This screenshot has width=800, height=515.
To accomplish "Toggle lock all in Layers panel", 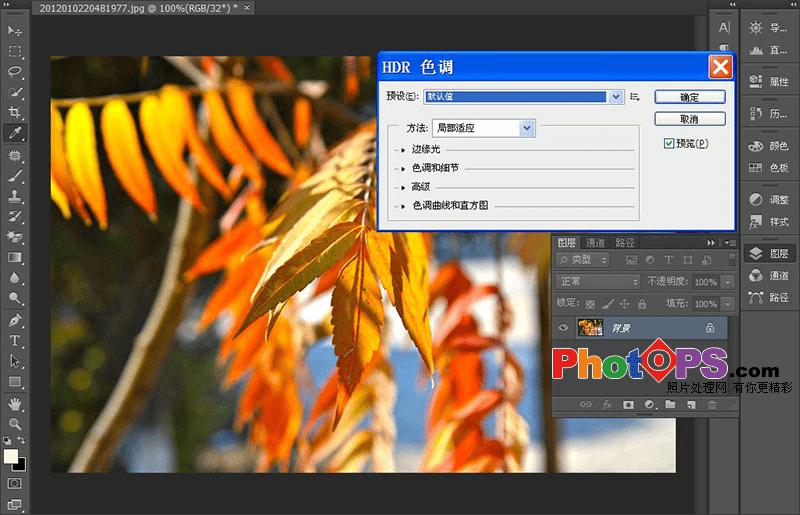I will [642, 304].
